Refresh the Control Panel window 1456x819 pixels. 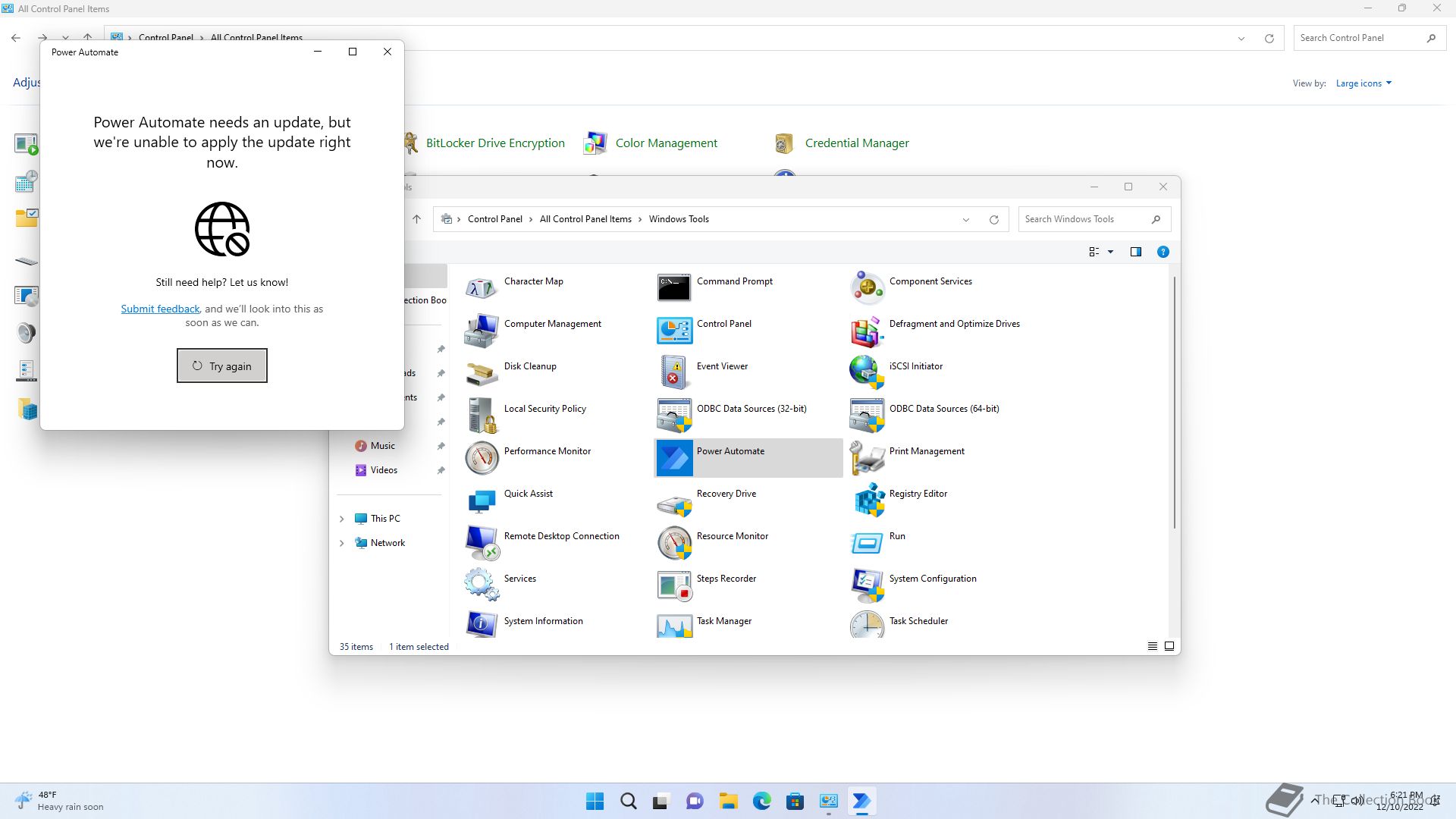pyautogui.click(x=1269, y=38)
